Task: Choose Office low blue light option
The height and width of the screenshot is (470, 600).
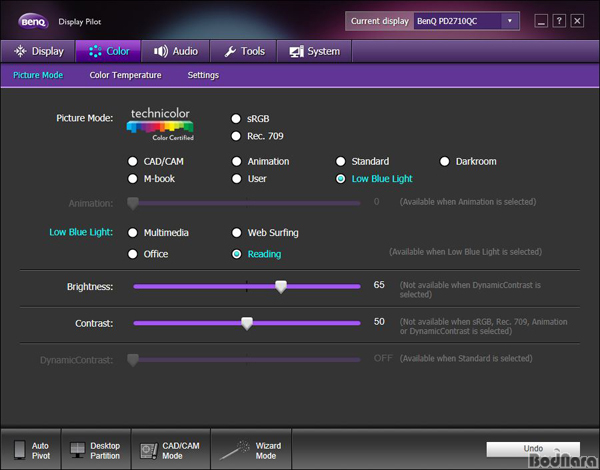Action: 133,254
